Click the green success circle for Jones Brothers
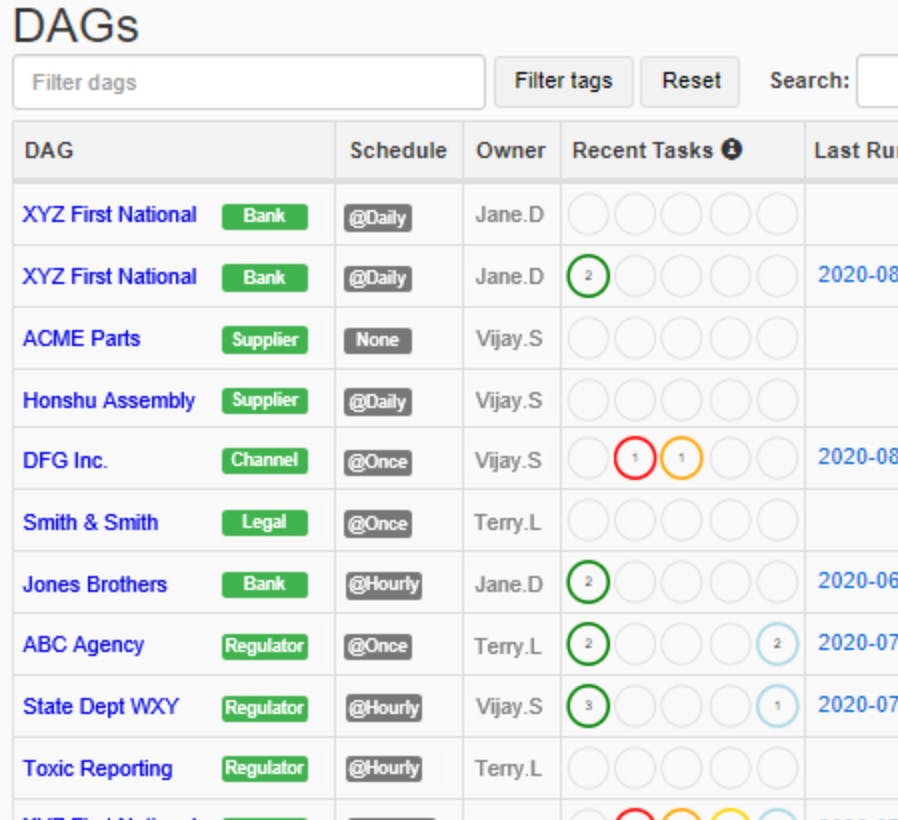Viewport: 898px width, 820px height. (x=588, y=582)
